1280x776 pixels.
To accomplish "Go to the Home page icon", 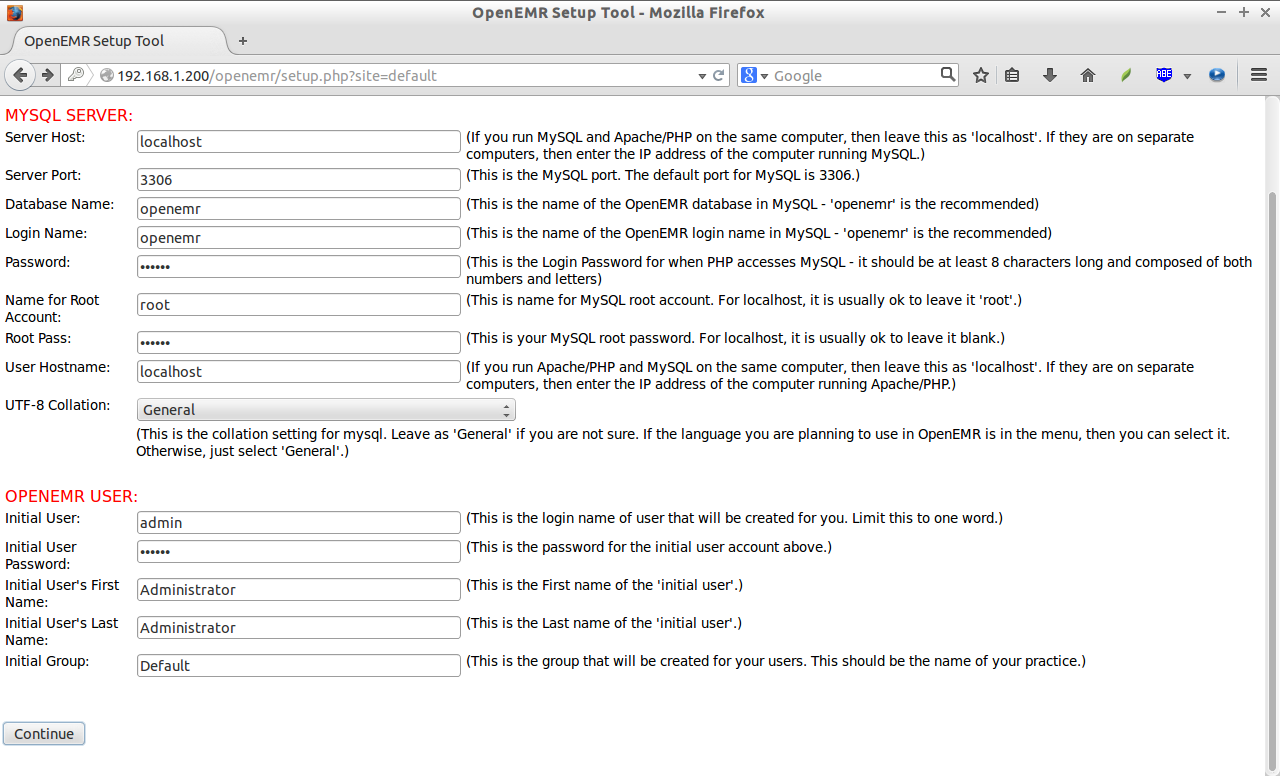I will [x=1088, y=75].
